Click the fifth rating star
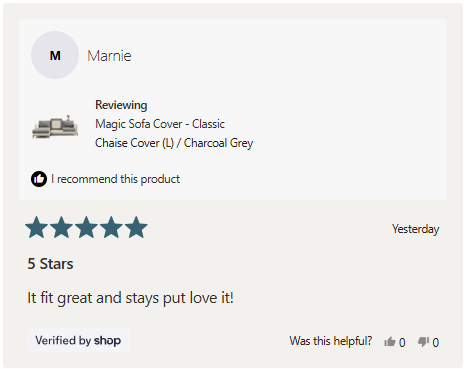Viewport: 464px width, 369px height. 136,227
